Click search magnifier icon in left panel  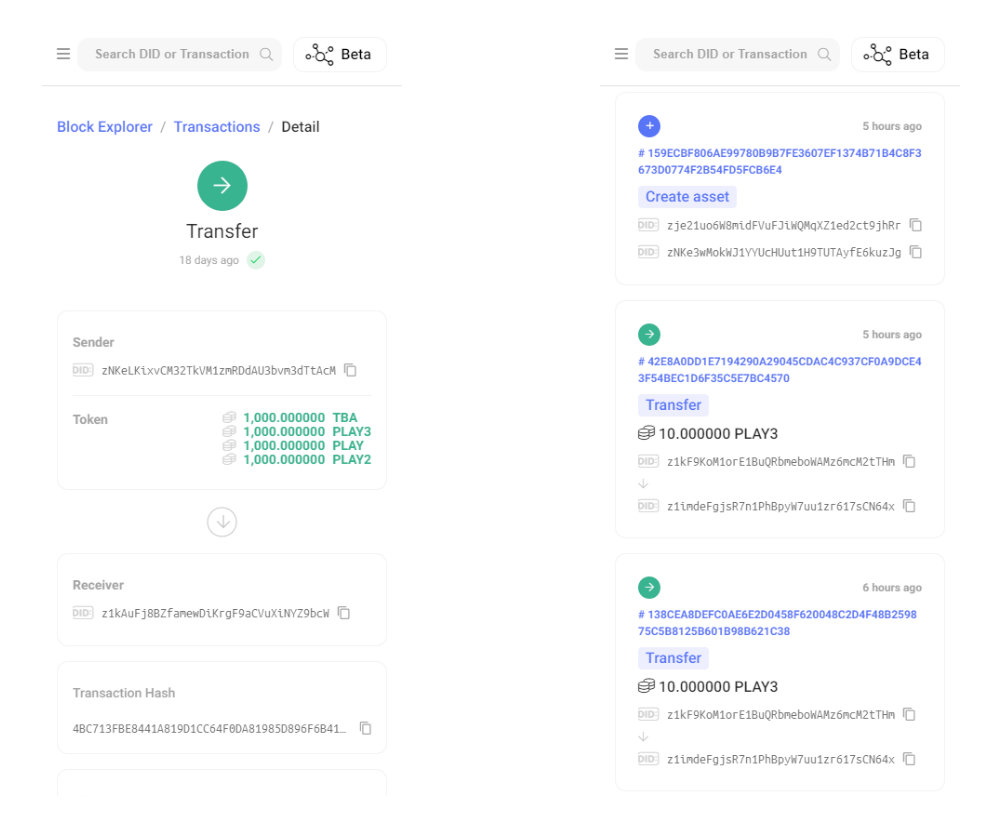pyautogui.click(x=266, y=54)
